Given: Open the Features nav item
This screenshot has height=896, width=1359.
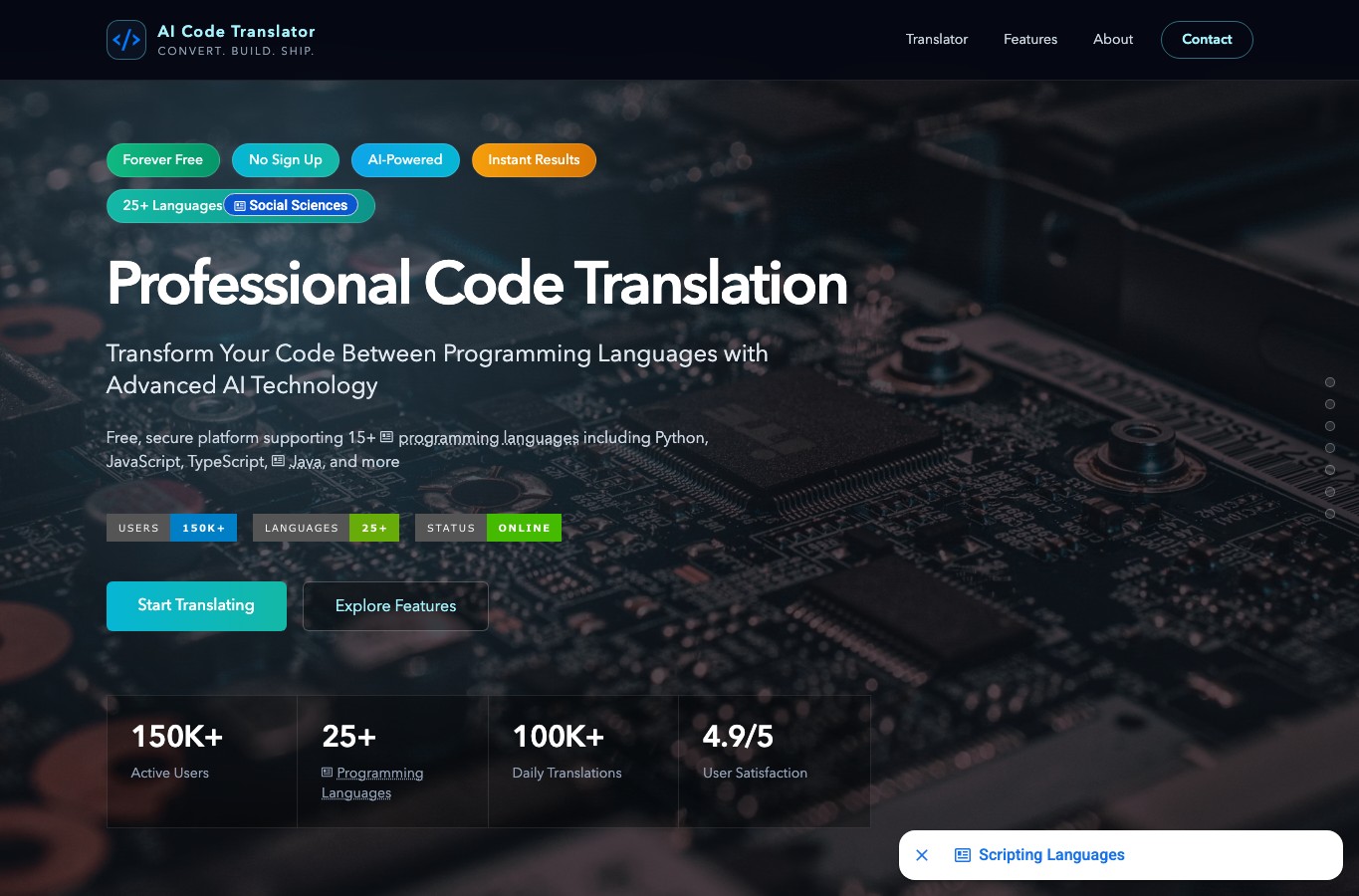Looking at the screenshot, I should [1030, 39].
